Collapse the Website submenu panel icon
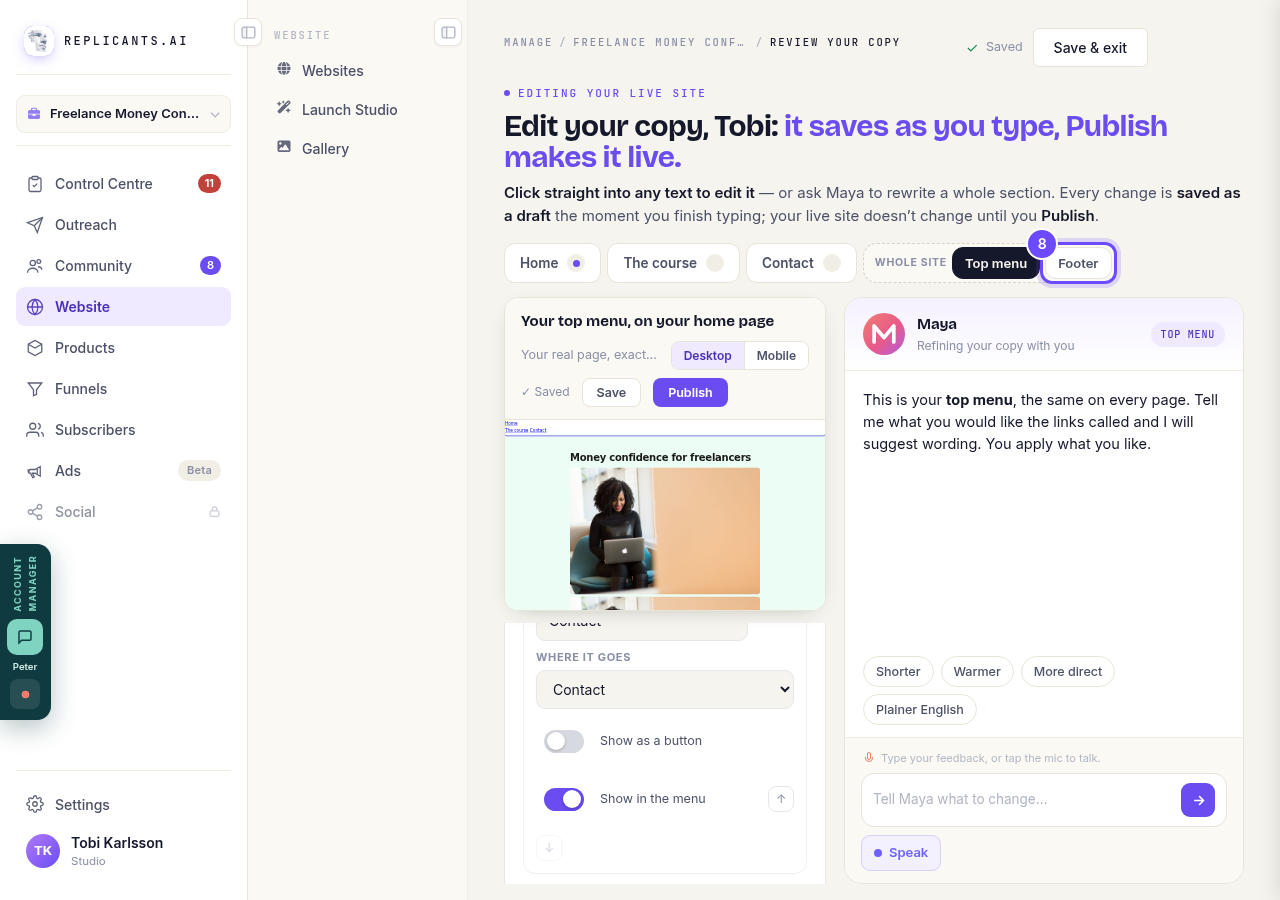 448,32
